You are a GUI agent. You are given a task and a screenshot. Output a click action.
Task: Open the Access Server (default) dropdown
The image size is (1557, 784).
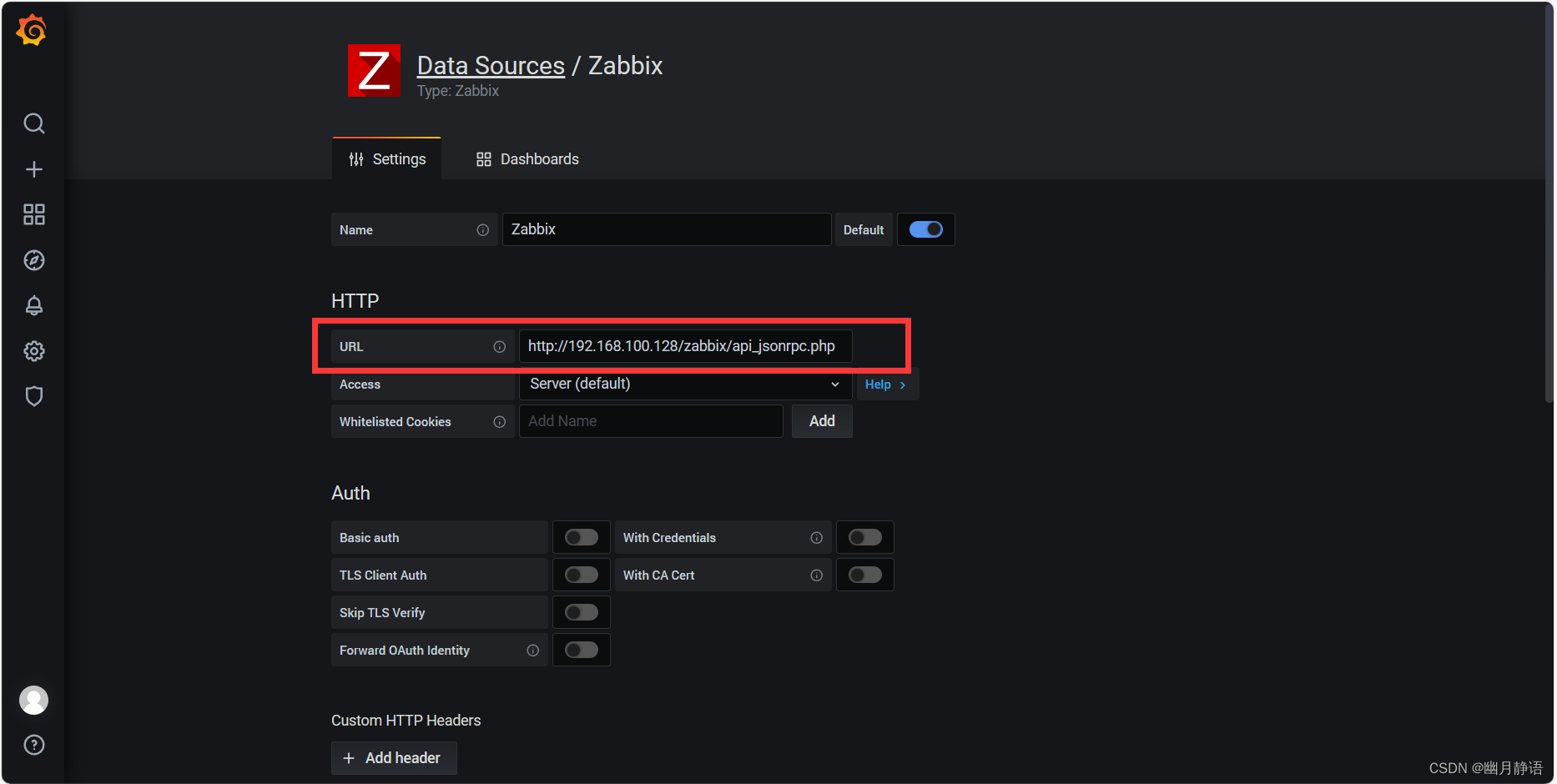click(685, 384)
